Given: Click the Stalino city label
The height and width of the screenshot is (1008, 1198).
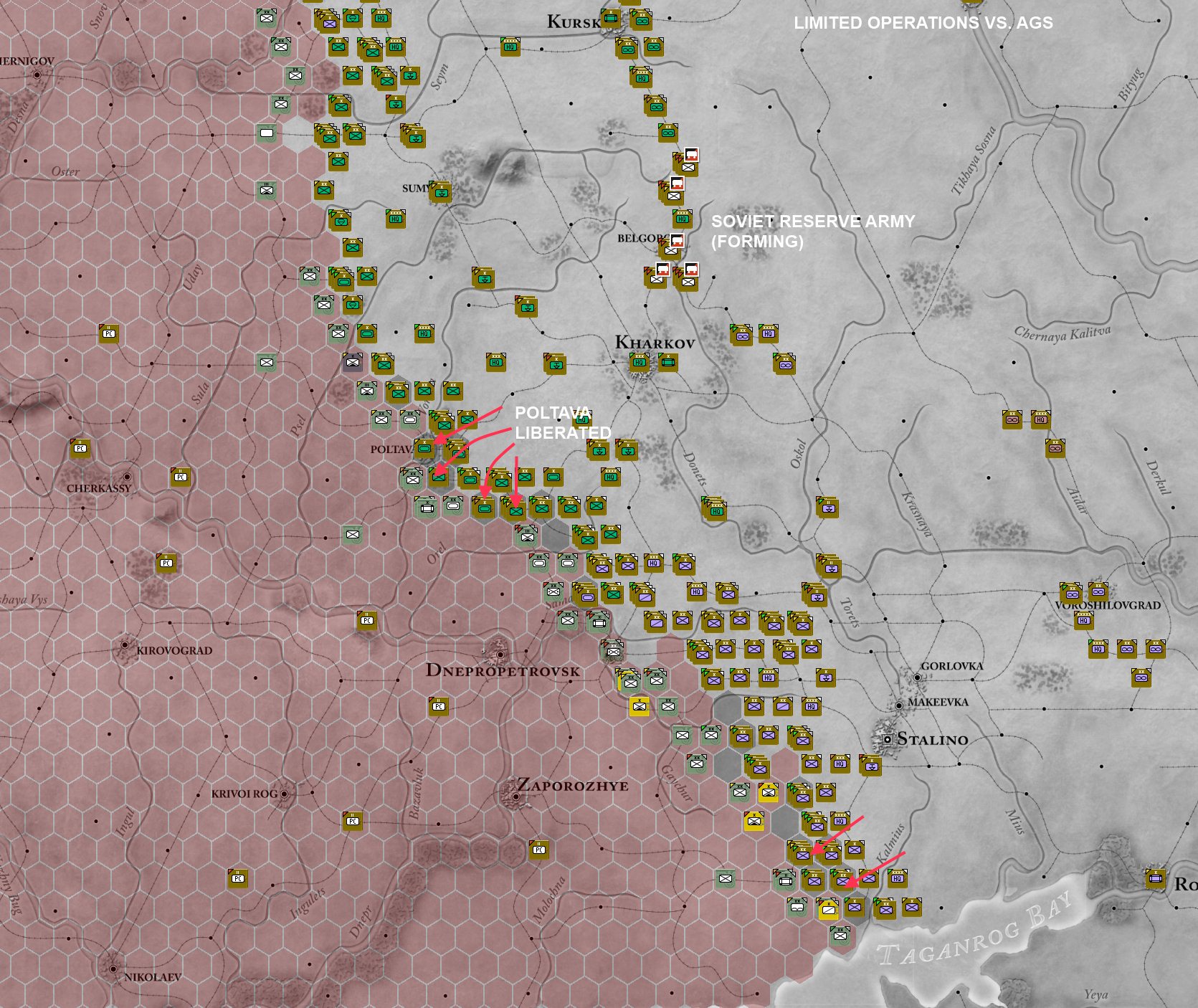Looking at the screenshot, I should [x=933, y=739].
